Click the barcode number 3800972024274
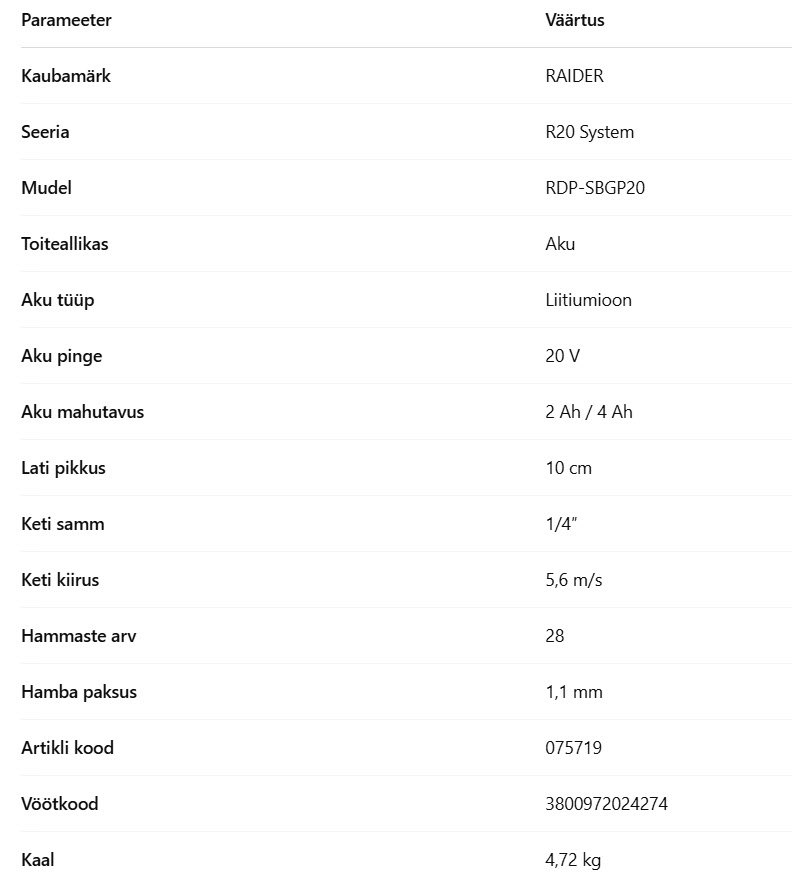The width and height of the screenshot is (792, 882). 606,804
